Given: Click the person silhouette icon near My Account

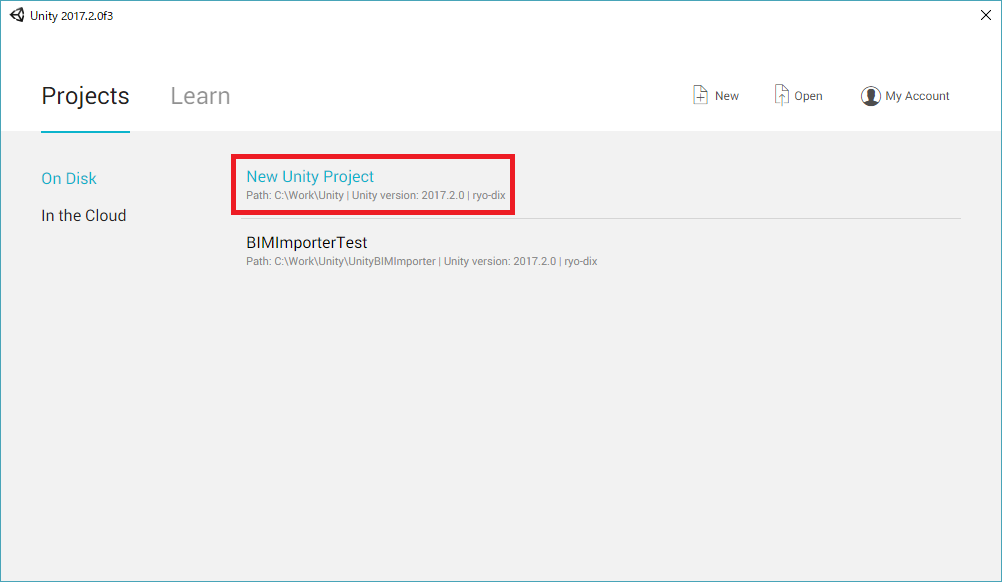Looking at the screenshot, I should click(x=870, y=95).
